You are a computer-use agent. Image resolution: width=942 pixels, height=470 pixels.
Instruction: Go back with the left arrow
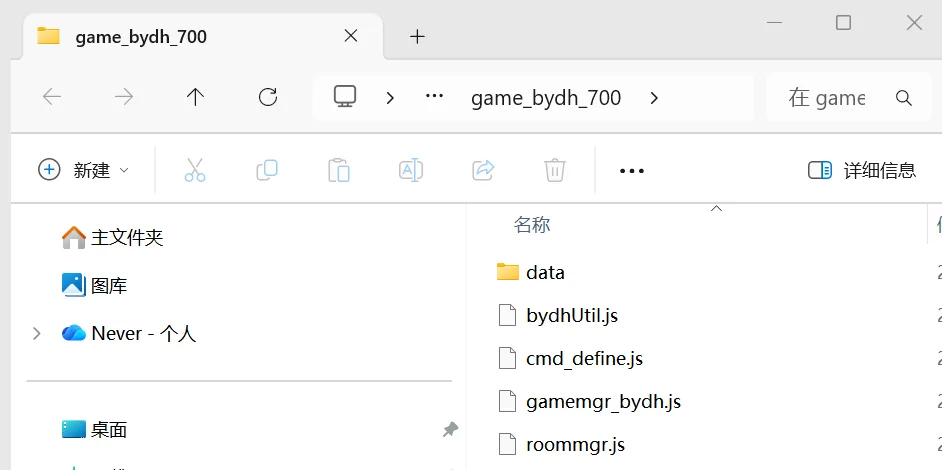point(52,97)
